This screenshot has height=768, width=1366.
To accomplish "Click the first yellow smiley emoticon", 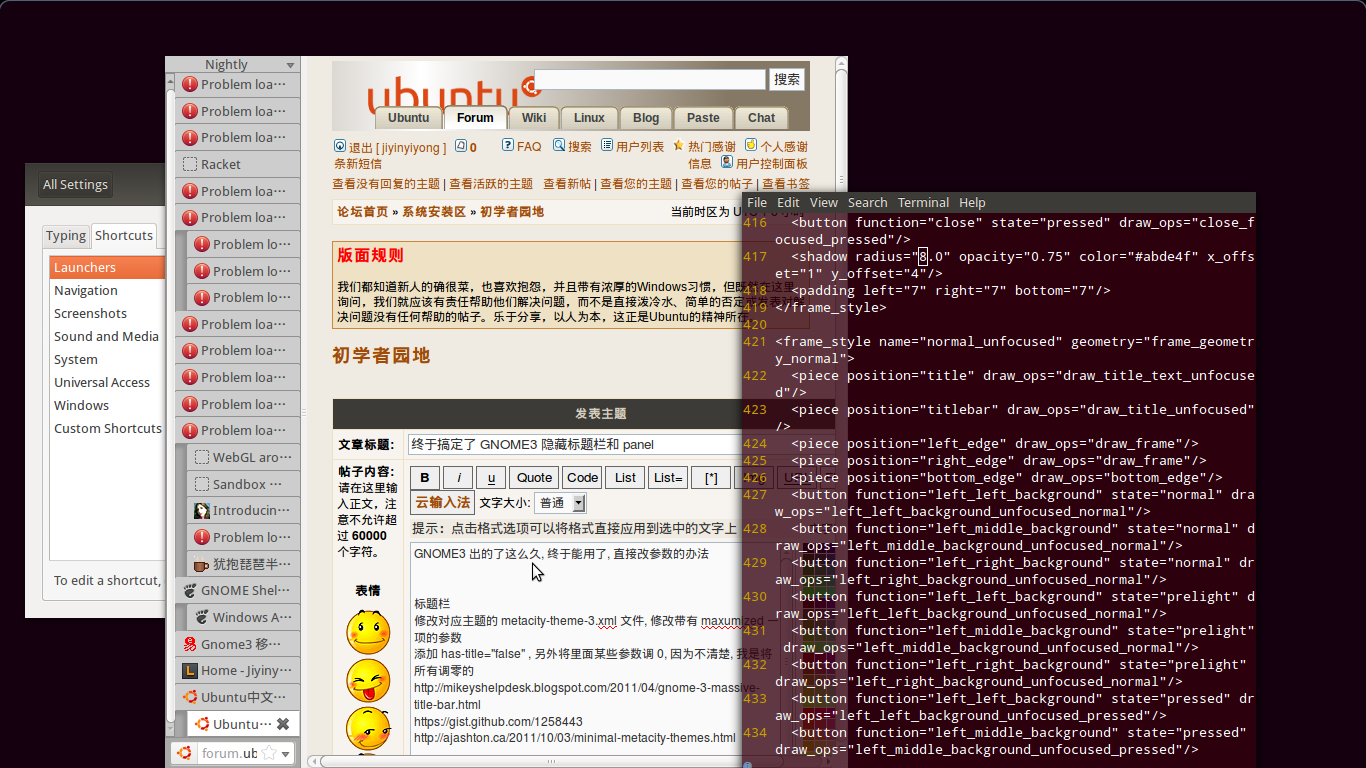I will (x=368, y=632).
